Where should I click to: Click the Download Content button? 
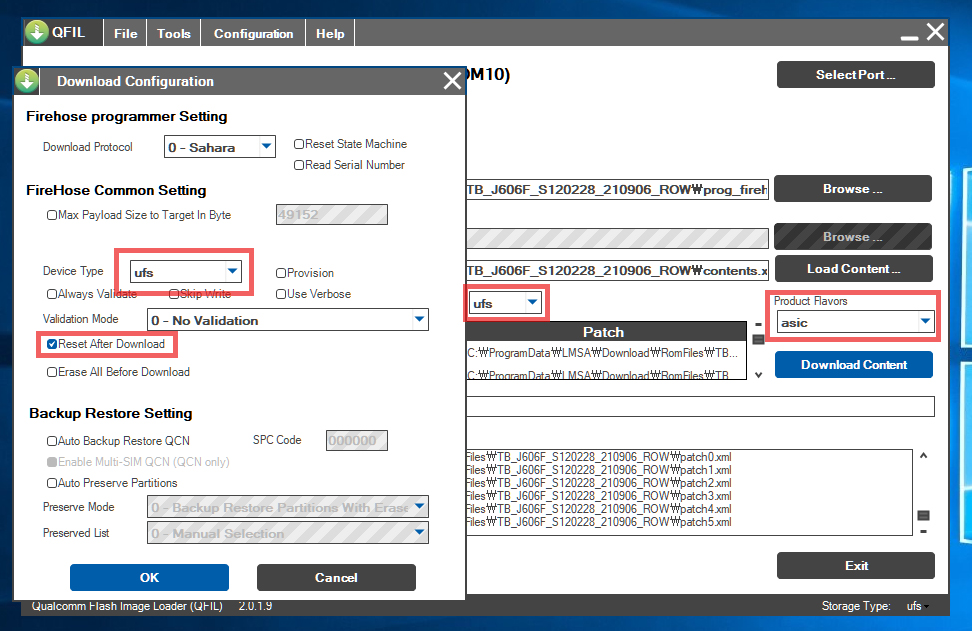pyautogui.click(x=854, y=364)
